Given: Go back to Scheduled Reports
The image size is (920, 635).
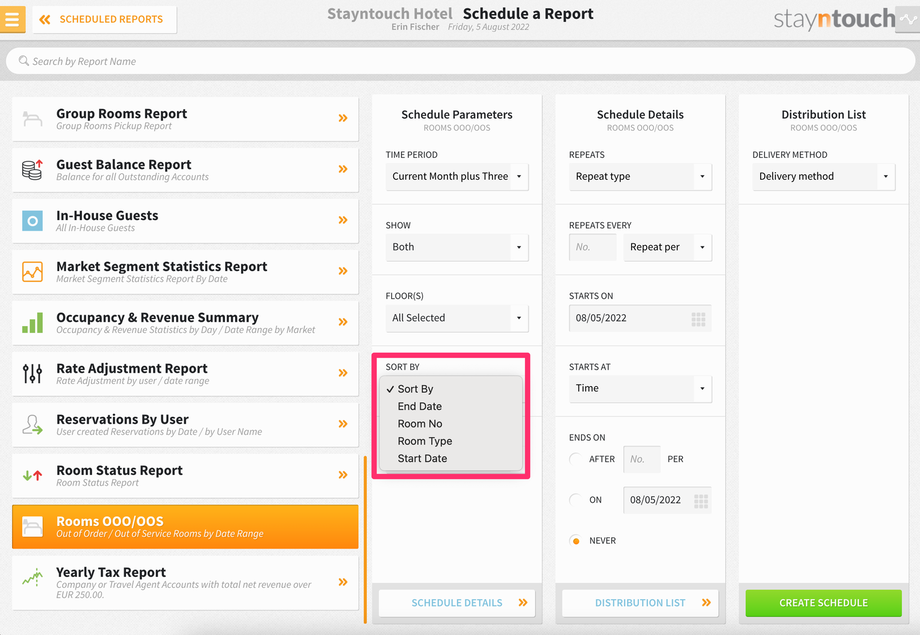Looking at the screenshot, I should [104, 19].
